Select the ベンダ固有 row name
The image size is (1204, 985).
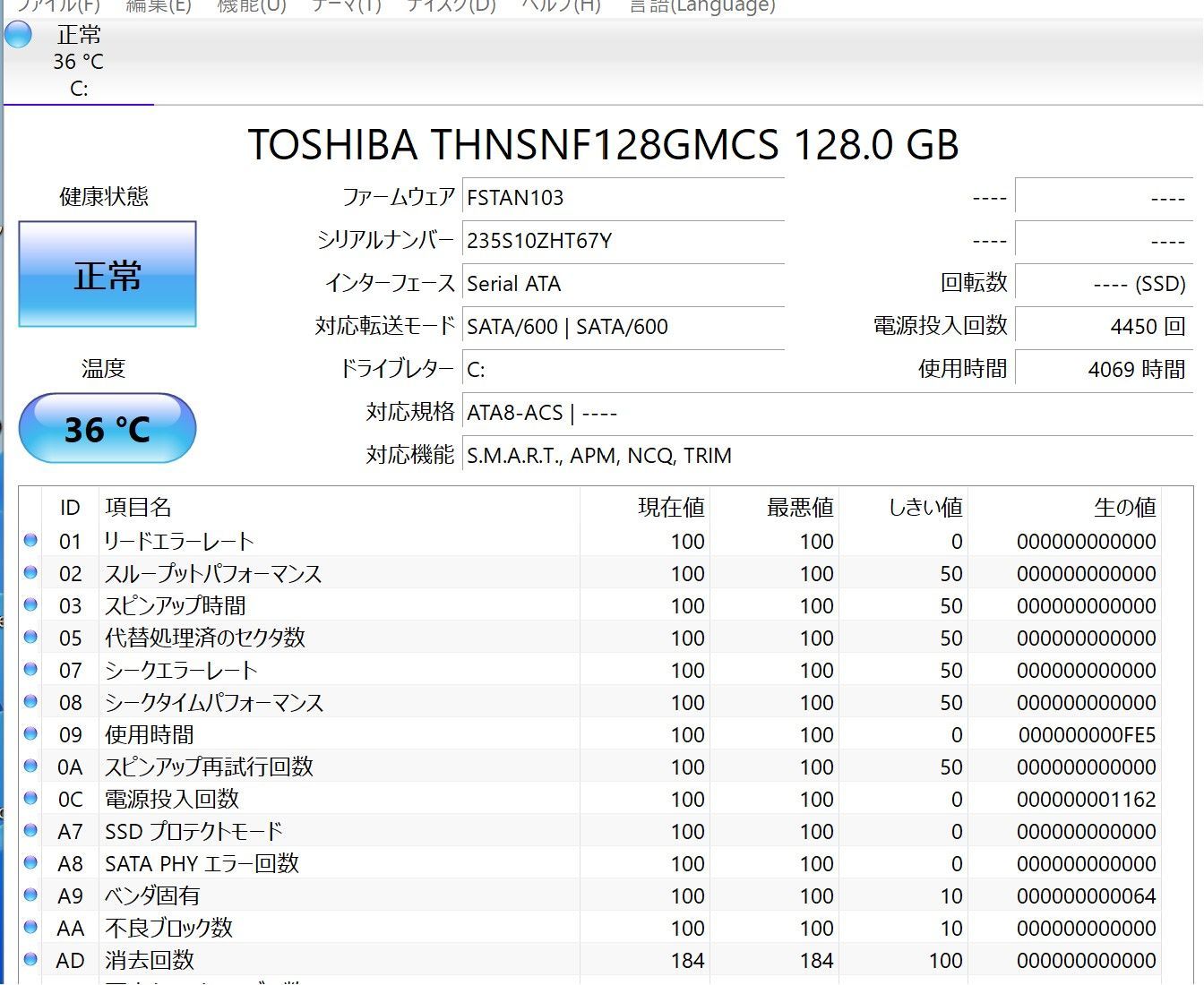click(152, 895)
